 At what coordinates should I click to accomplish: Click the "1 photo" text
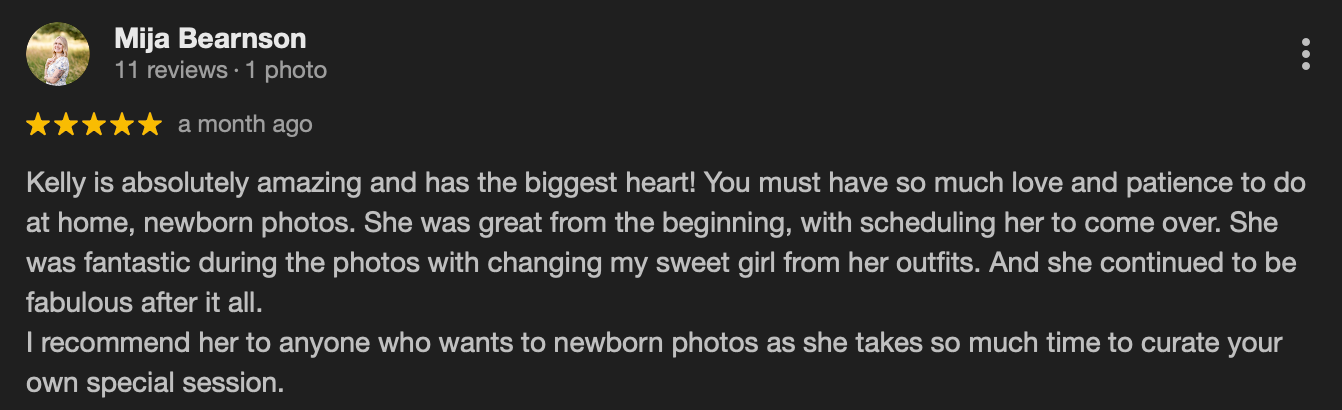click(285, 71)
